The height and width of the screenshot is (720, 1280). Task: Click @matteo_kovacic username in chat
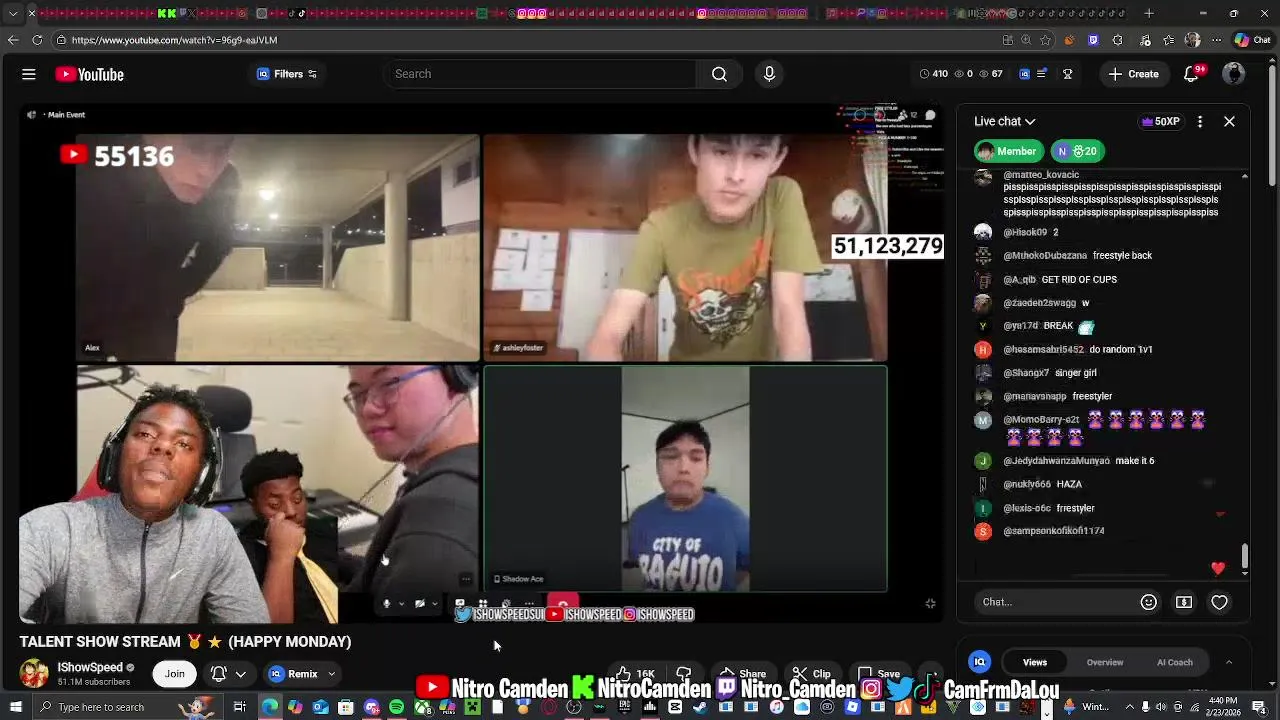(1040, 175)
